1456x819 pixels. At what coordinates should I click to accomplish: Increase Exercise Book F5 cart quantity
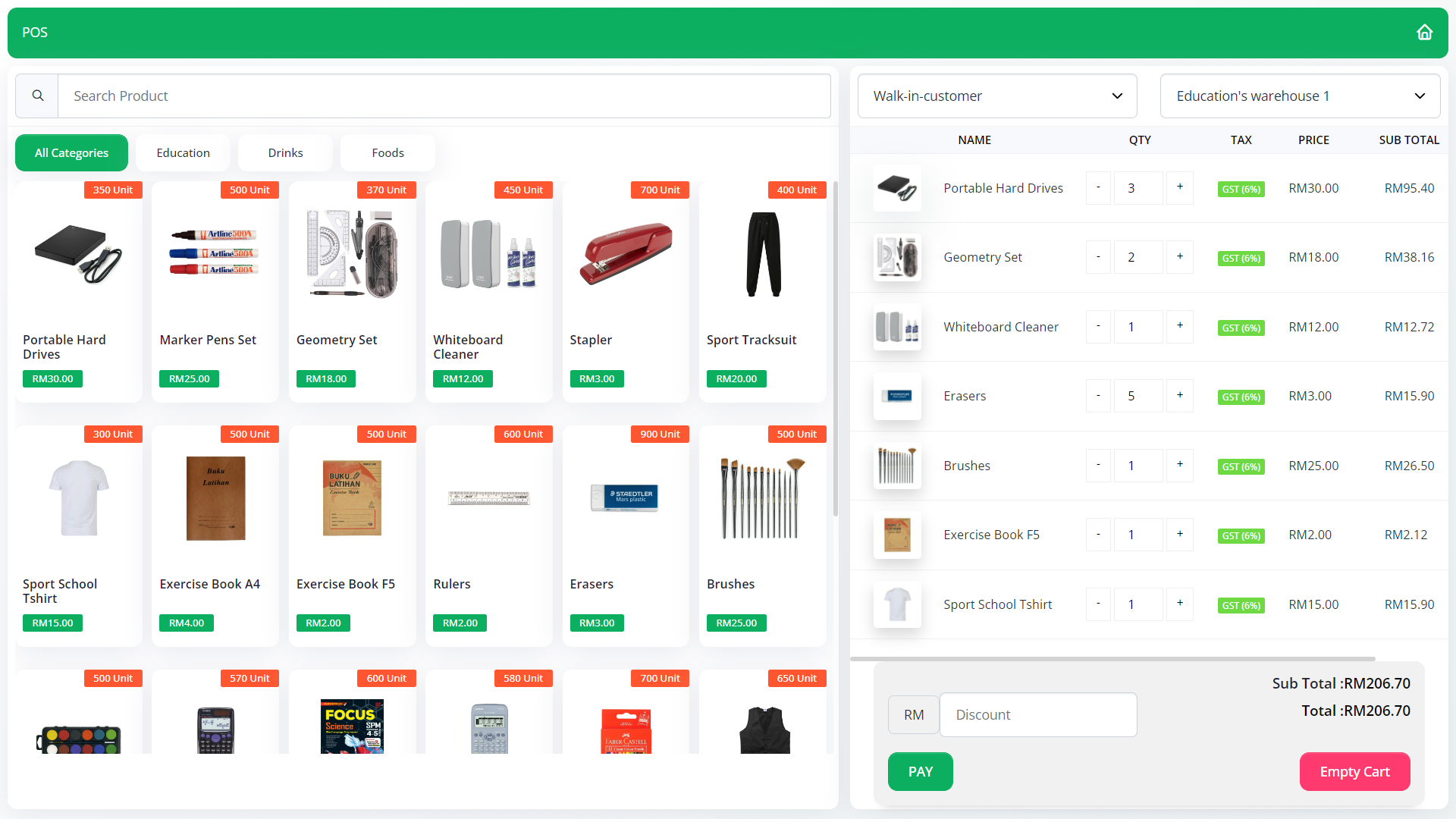pos(1180,535)
